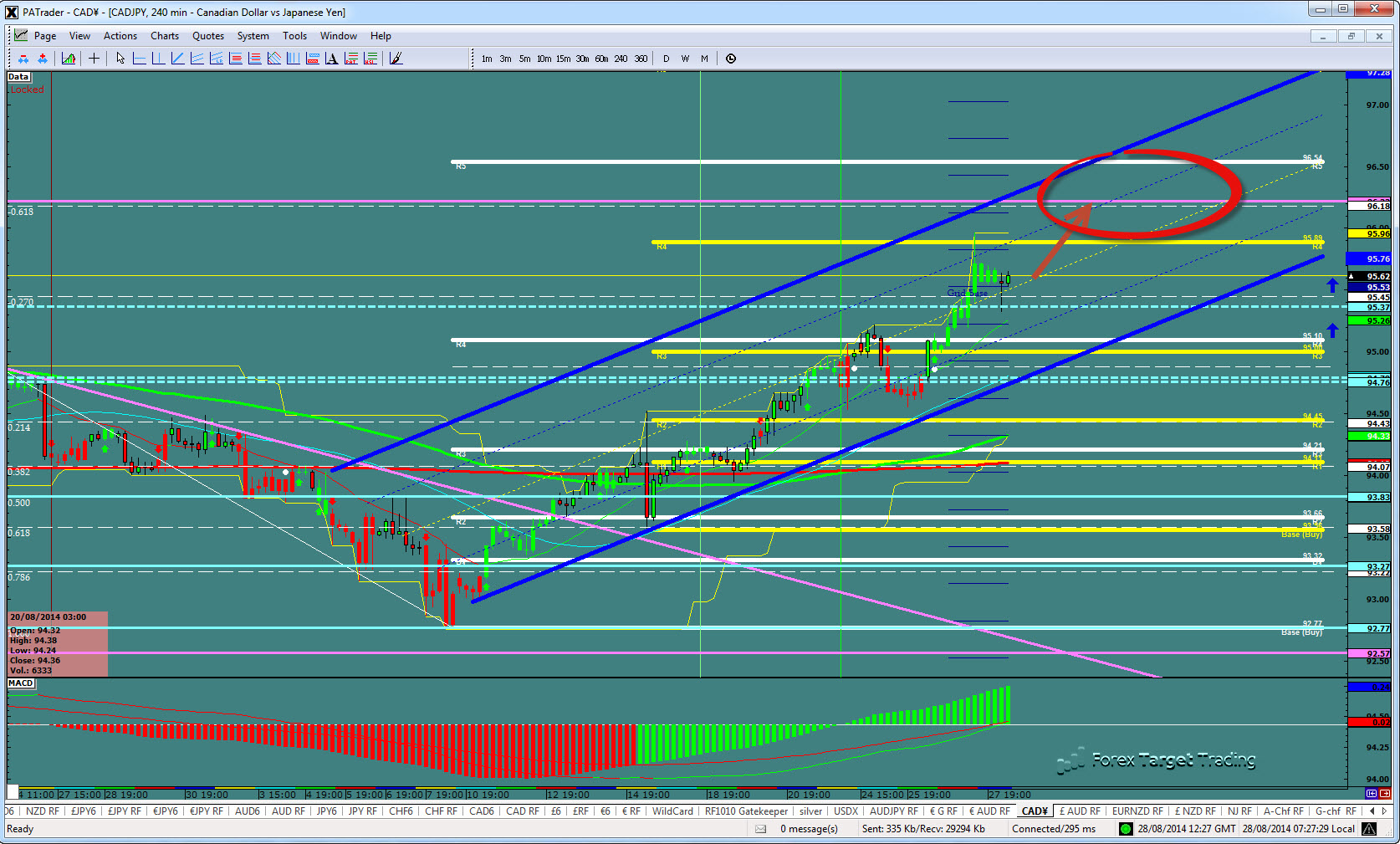Select the crosshair tool
This screenshot has height=844, width=1400.
tap(94, 59)
